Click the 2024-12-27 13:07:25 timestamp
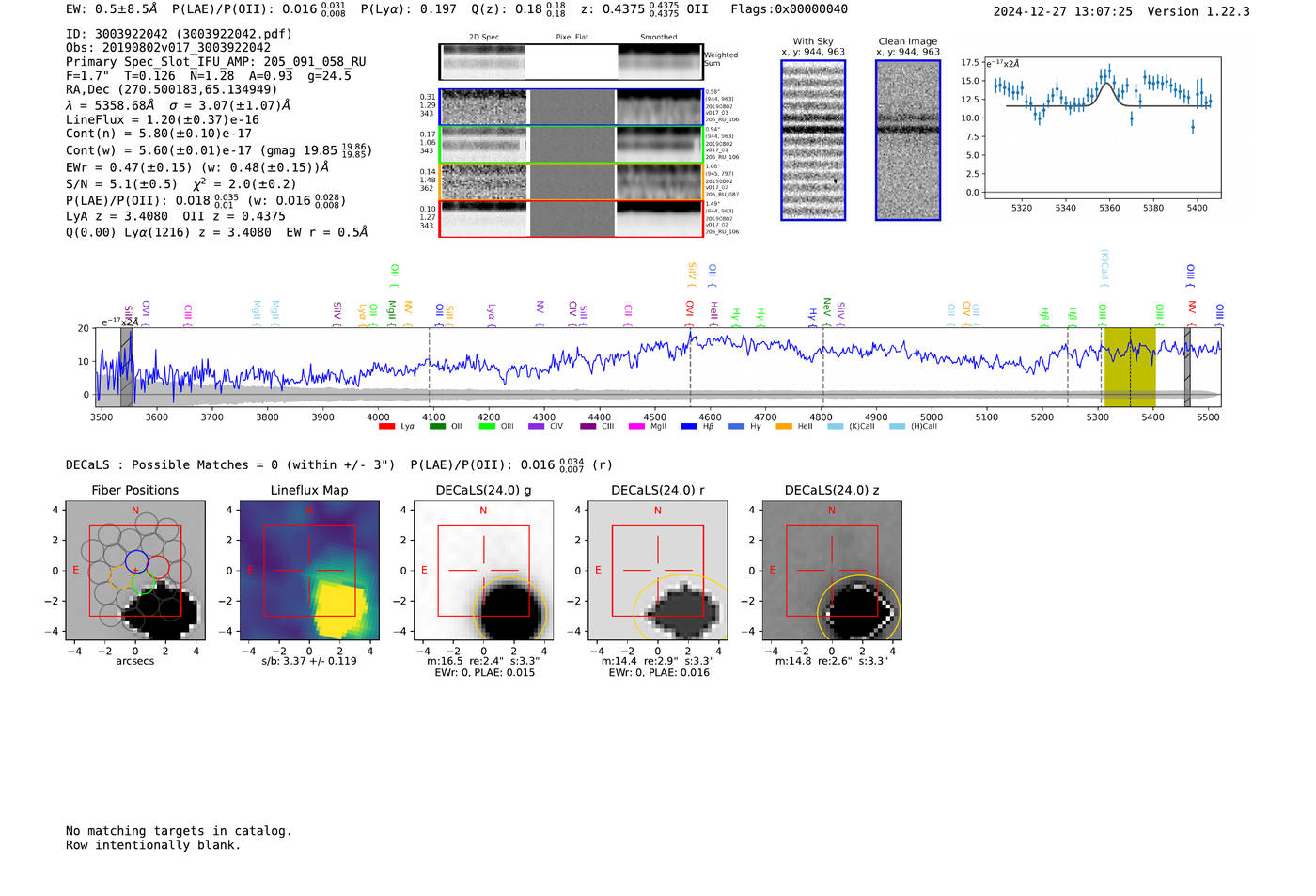This screenshot has width=1316, height=896. (x=1063, y=11)
